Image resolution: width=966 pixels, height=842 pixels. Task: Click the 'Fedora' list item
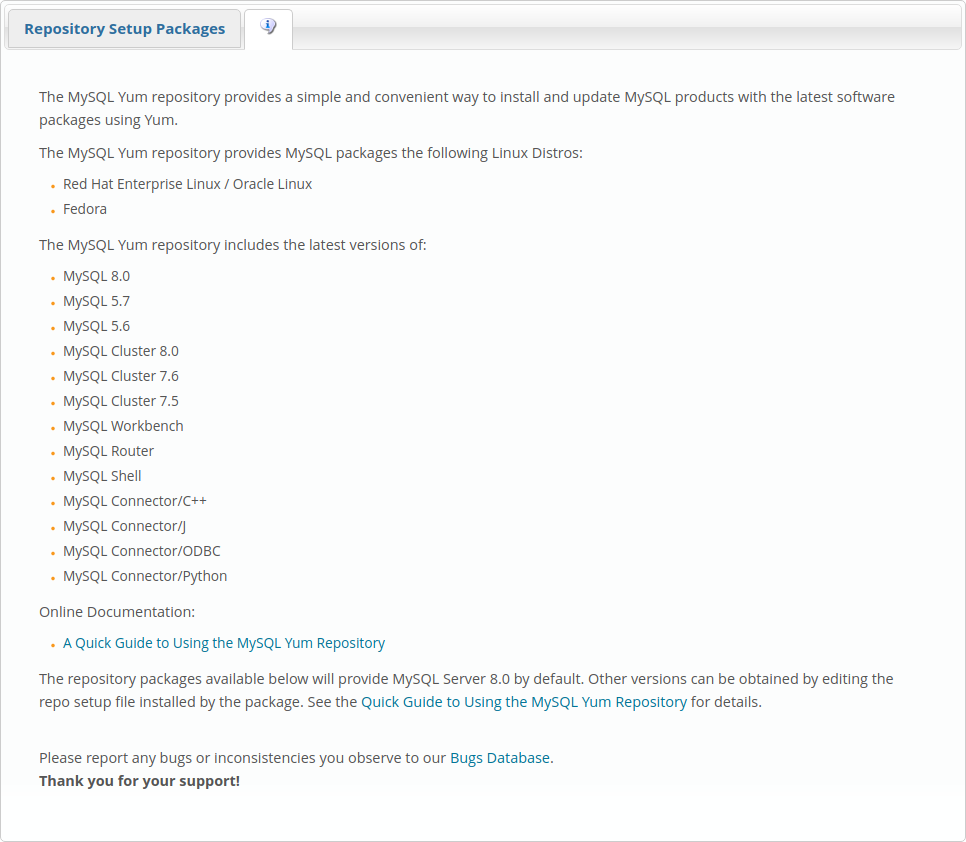[85, 209]
